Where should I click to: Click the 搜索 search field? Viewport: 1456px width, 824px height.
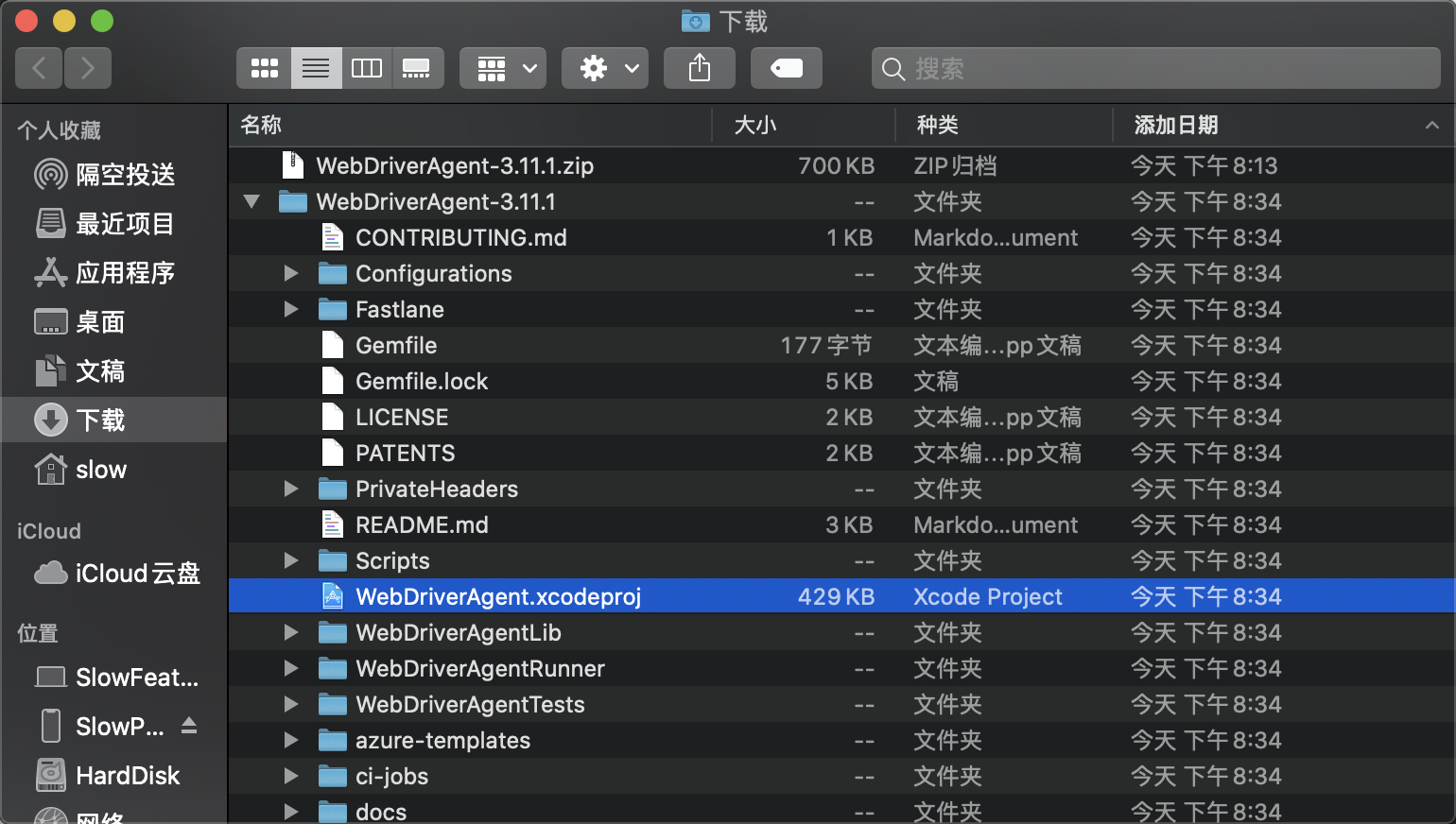click(x=1156, y=68)
